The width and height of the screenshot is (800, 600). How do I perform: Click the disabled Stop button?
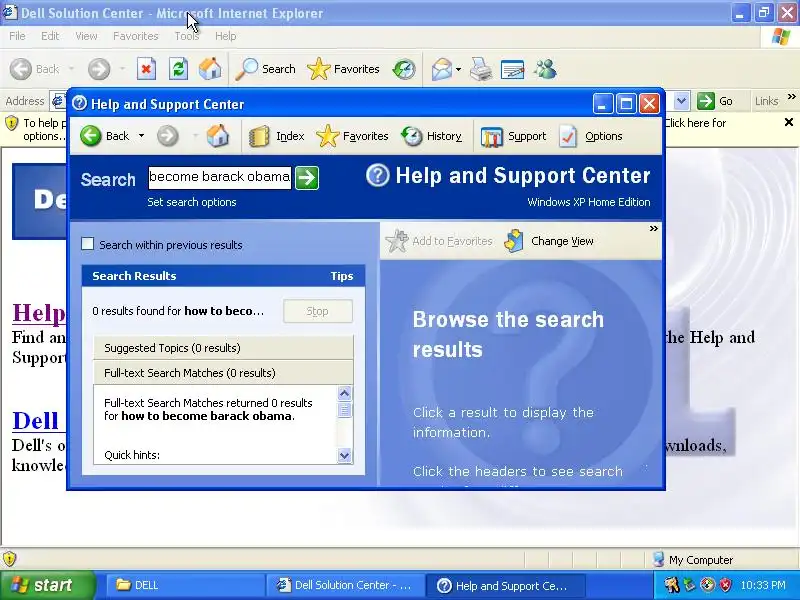(318, 311)
